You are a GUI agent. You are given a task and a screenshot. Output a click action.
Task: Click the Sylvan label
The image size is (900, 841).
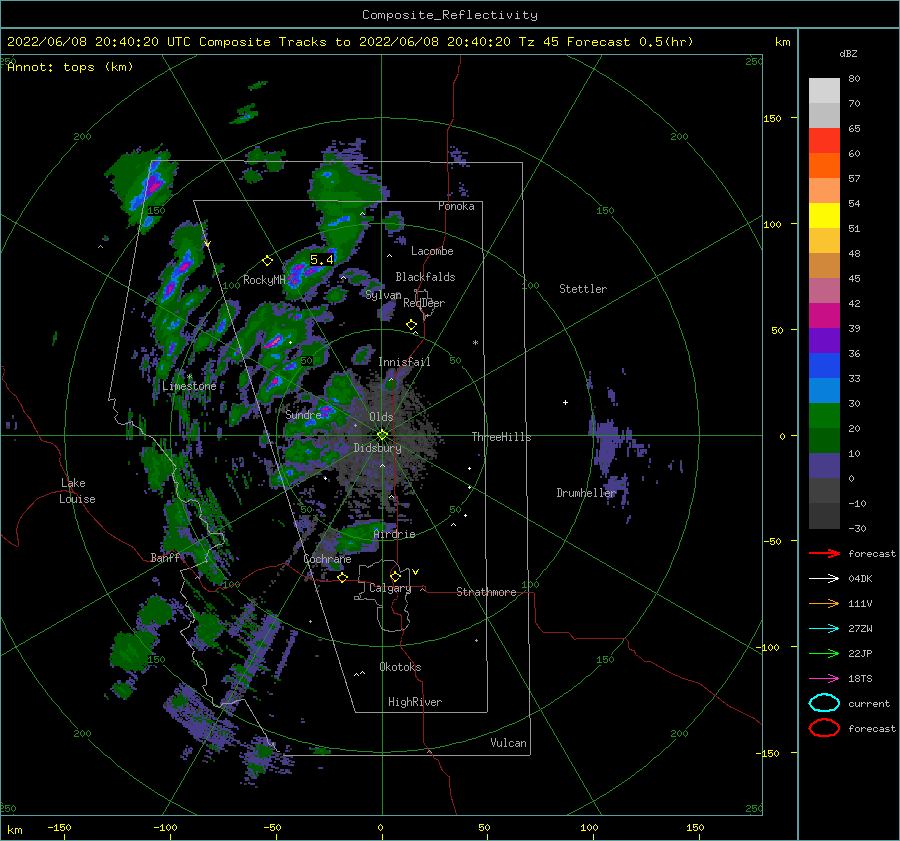(x=383, y=295)
